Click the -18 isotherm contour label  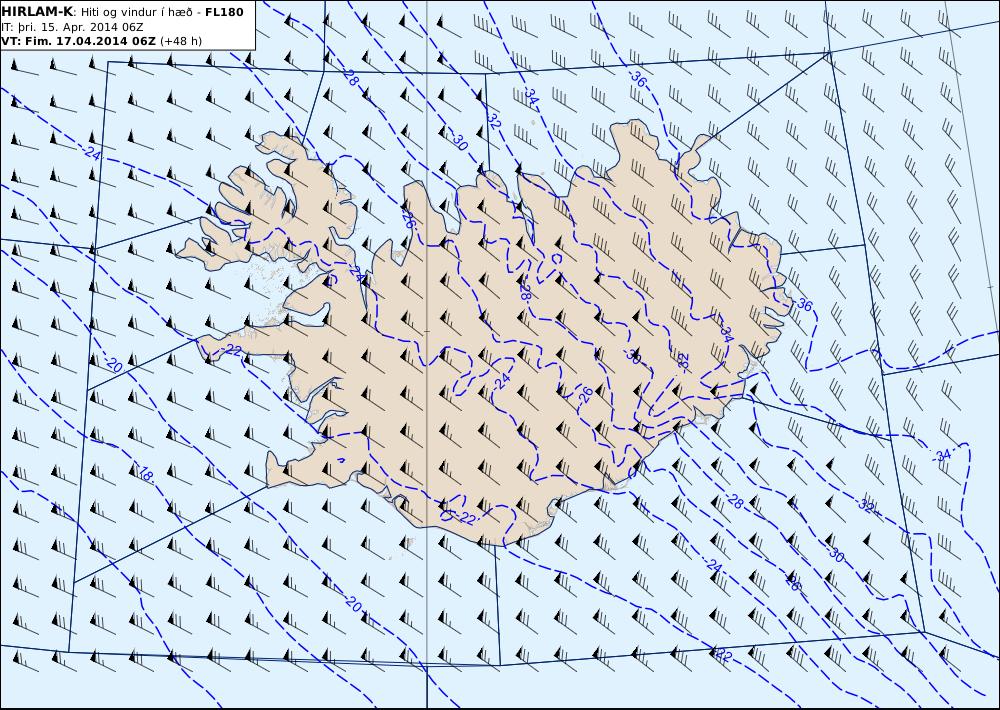click(x=145, y=474)
